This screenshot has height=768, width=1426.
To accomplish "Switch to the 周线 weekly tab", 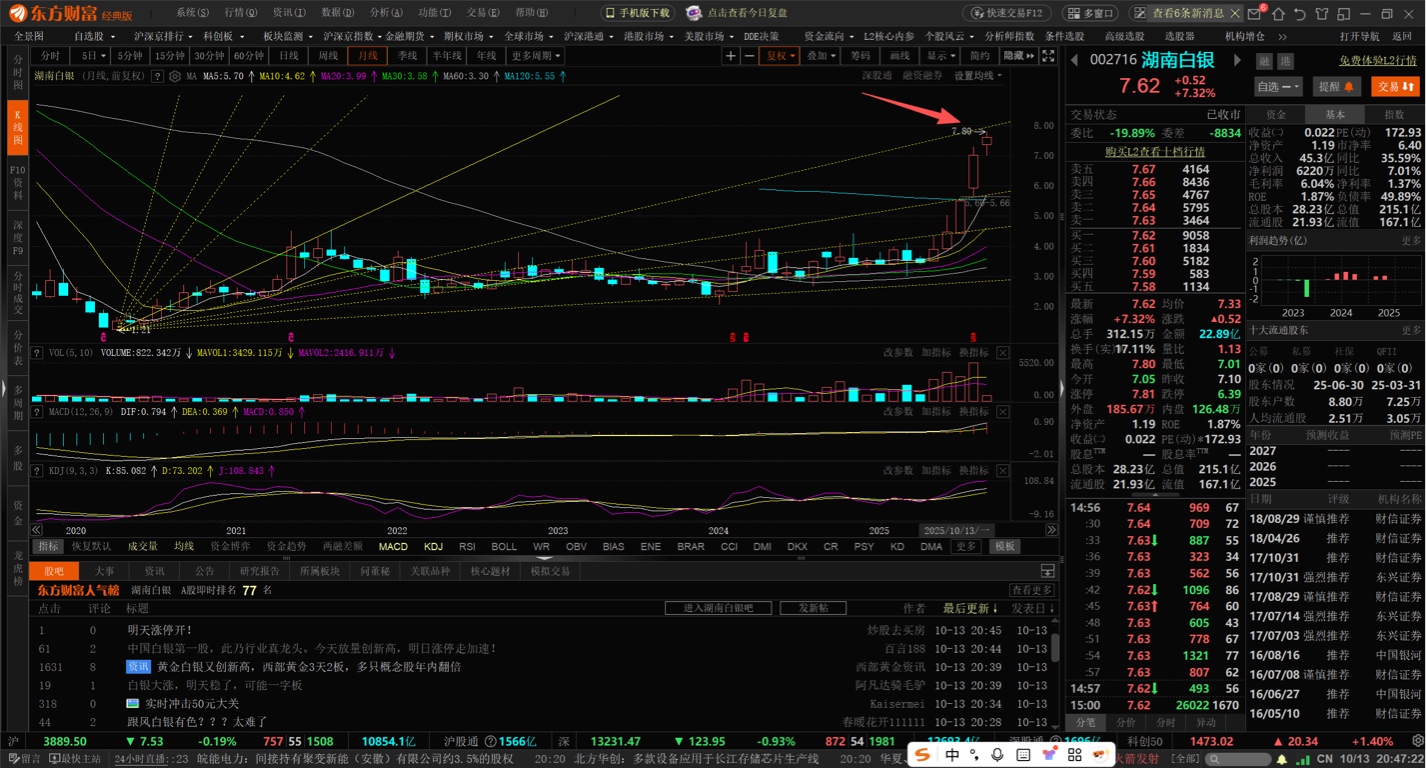I will pos(328,56).
